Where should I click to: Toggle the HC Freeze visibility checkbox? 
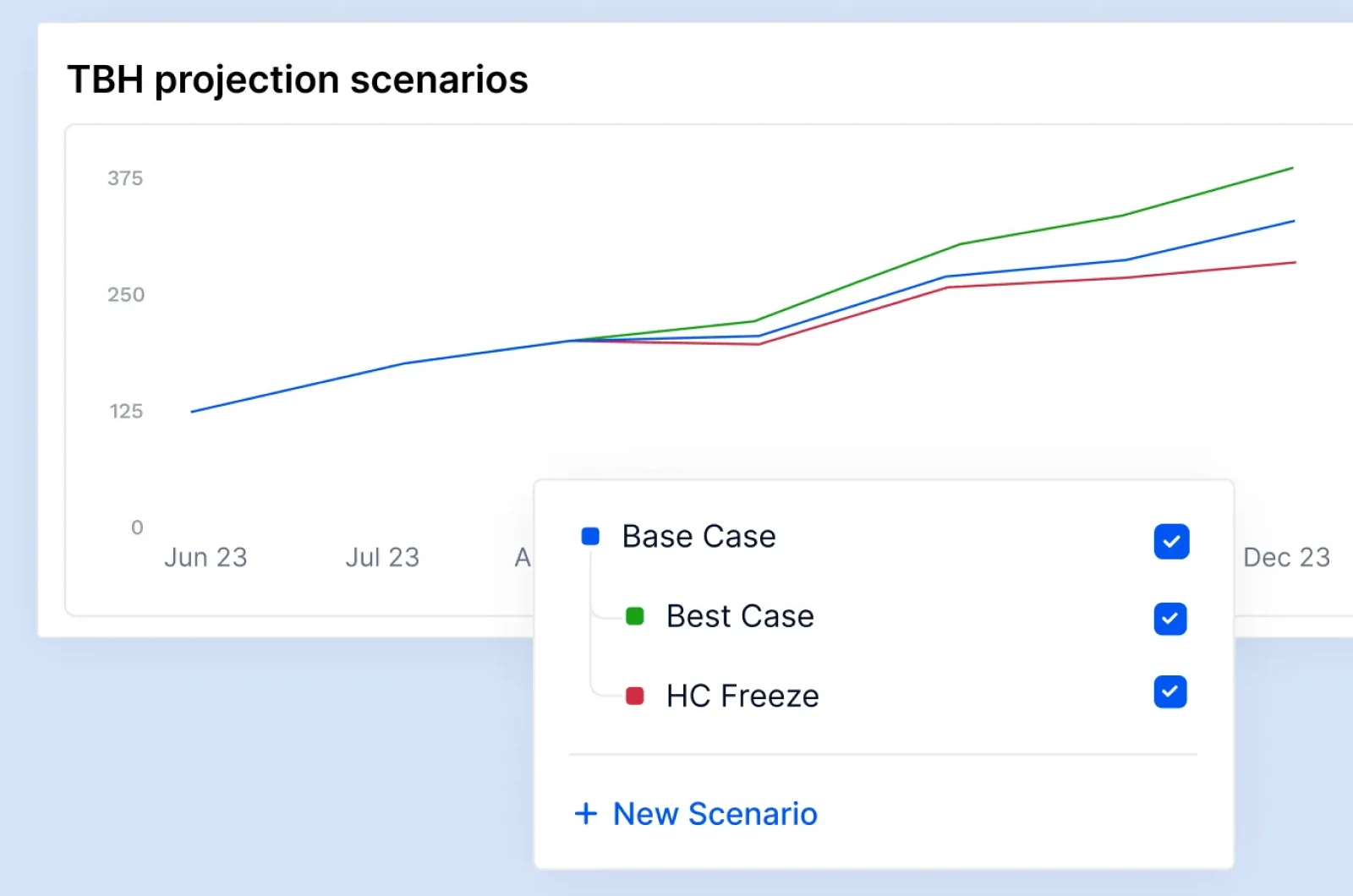1169,692
